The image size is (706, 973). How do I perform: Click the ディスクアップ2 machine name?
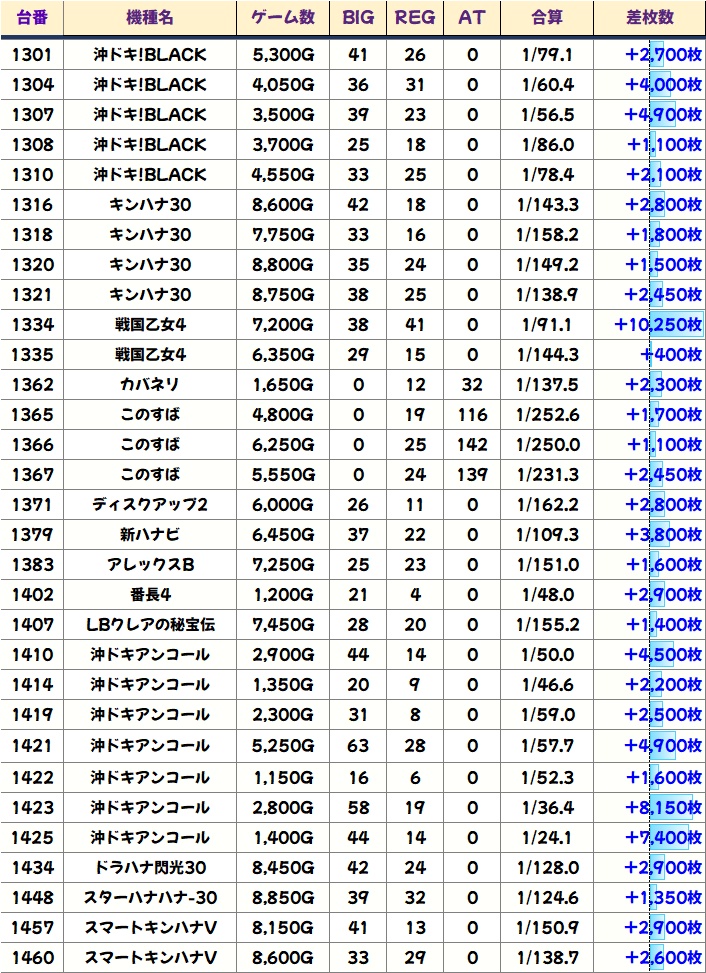(x=150, y=504)
